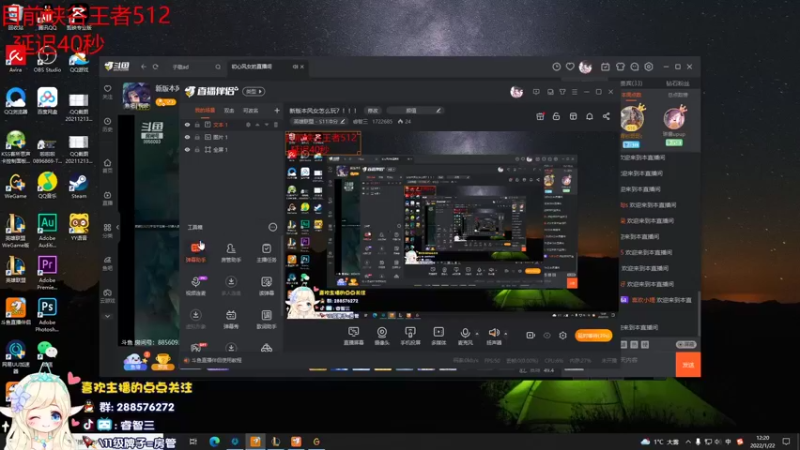Mute the 扬声器 speaker icon
Viewport: 800px width, 450px height.
pos(493,333)
